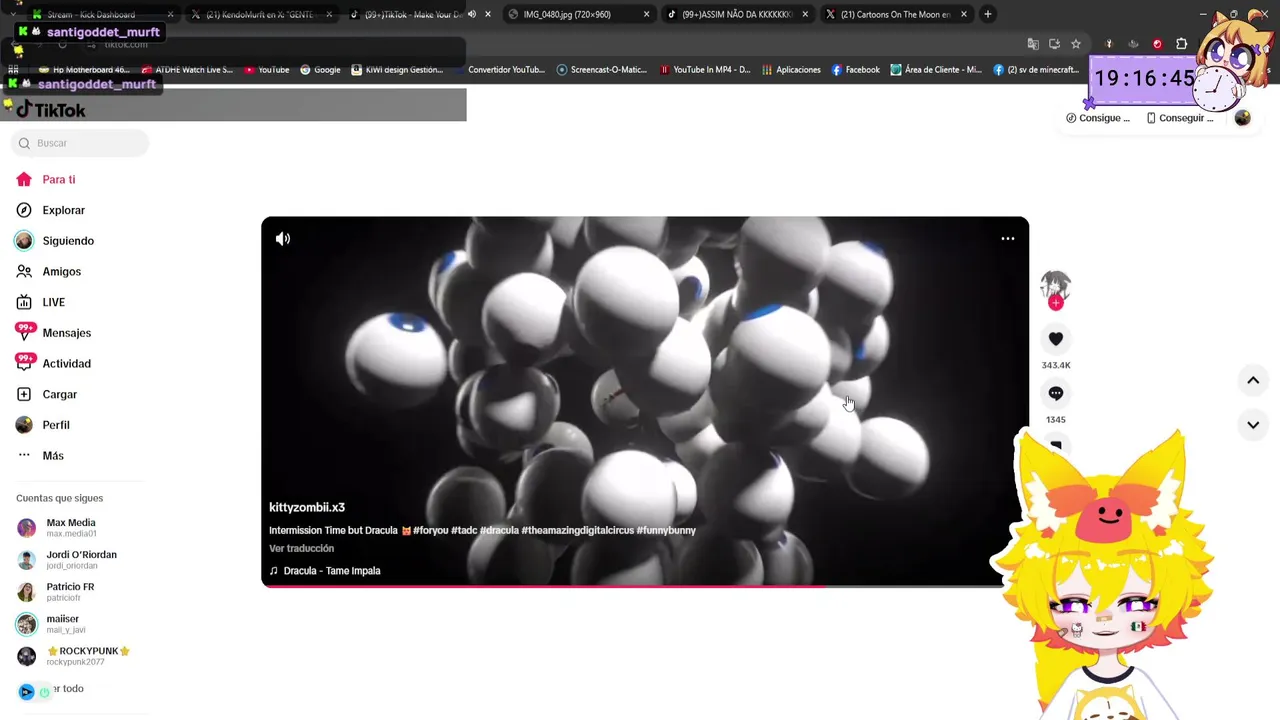Open kittyzombii.x3 profile link

[x=307, y=508]
